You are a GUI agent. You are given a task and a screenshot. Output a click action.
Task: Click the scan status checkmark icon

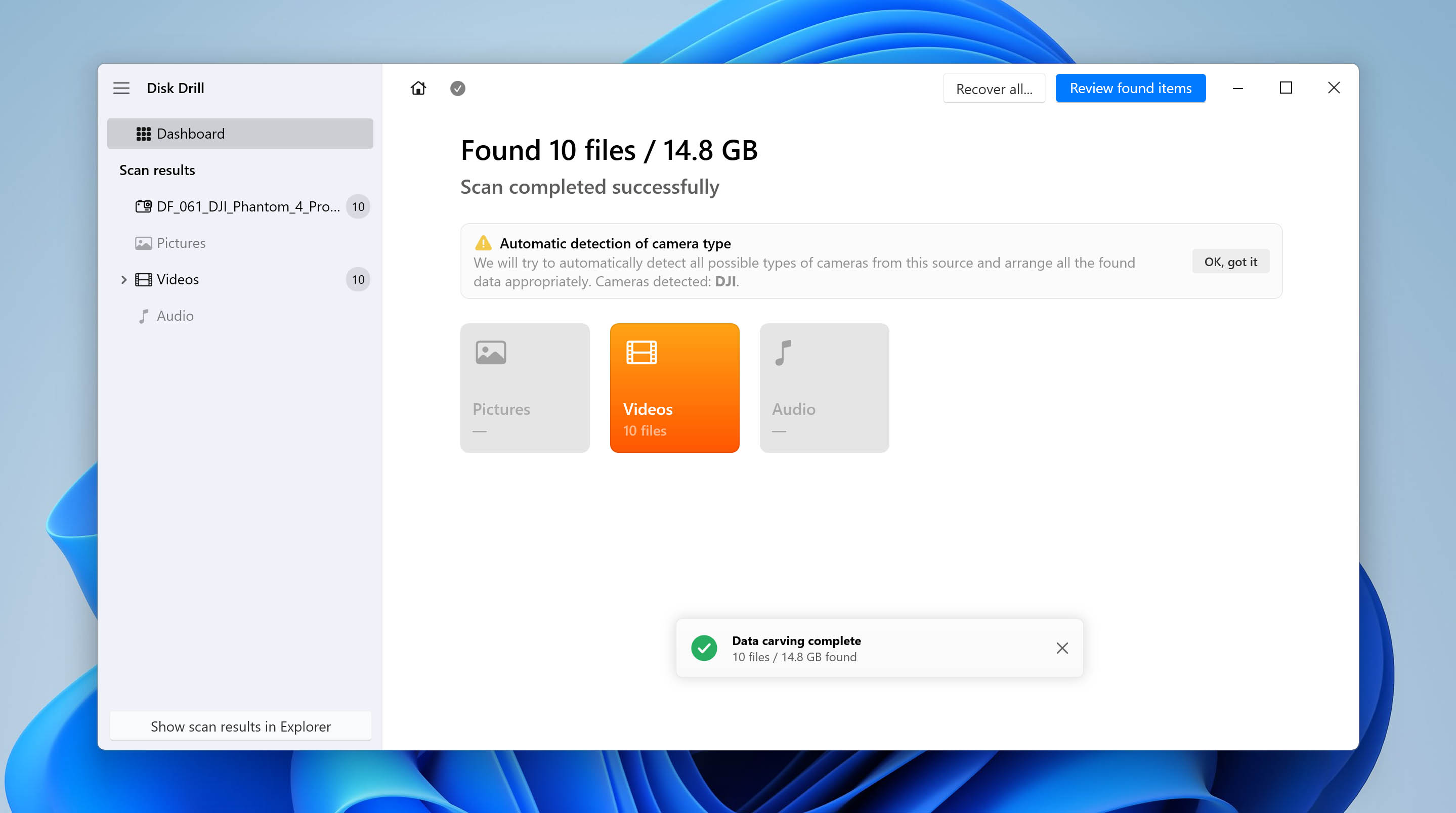pyautogui.click(x=458, y=88)
